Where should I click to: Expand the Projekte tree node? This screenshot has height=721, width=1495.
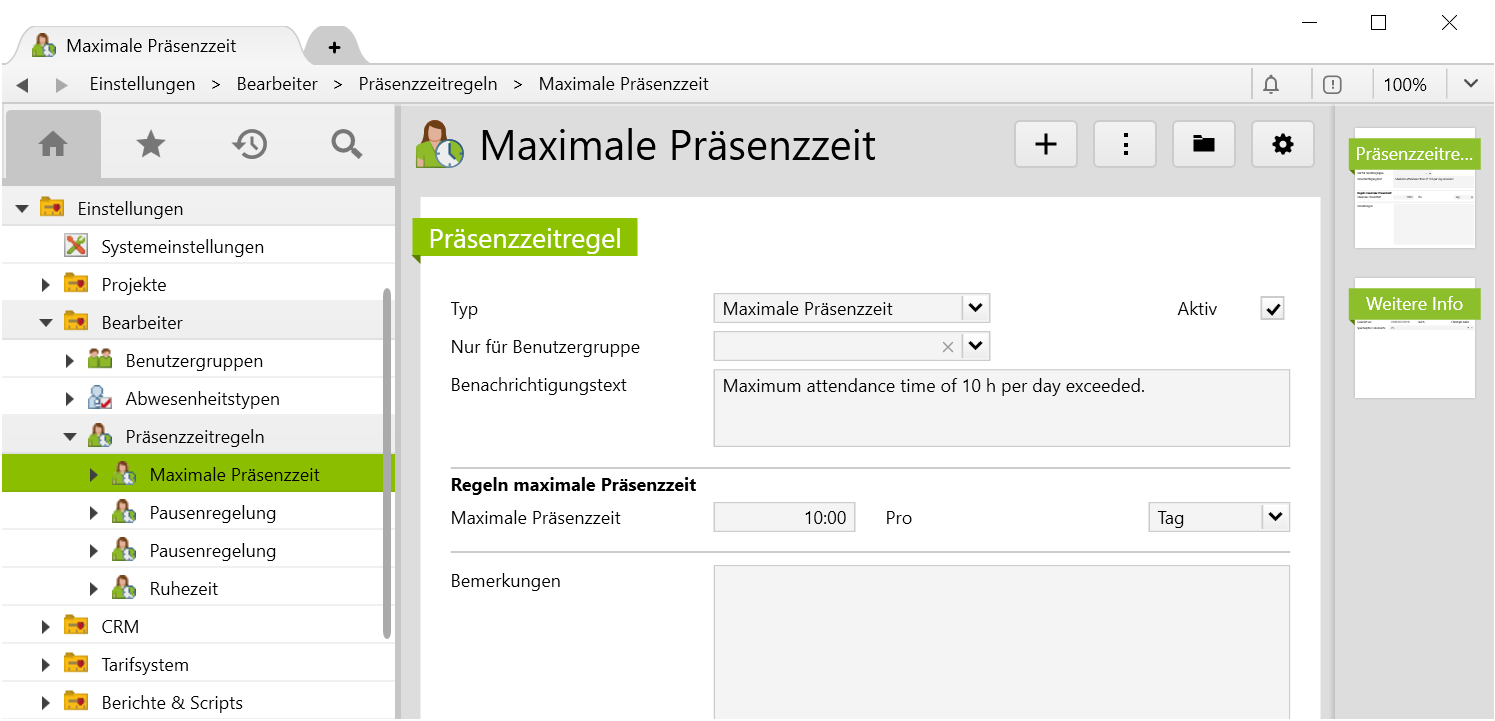click(x=46, y=285)
